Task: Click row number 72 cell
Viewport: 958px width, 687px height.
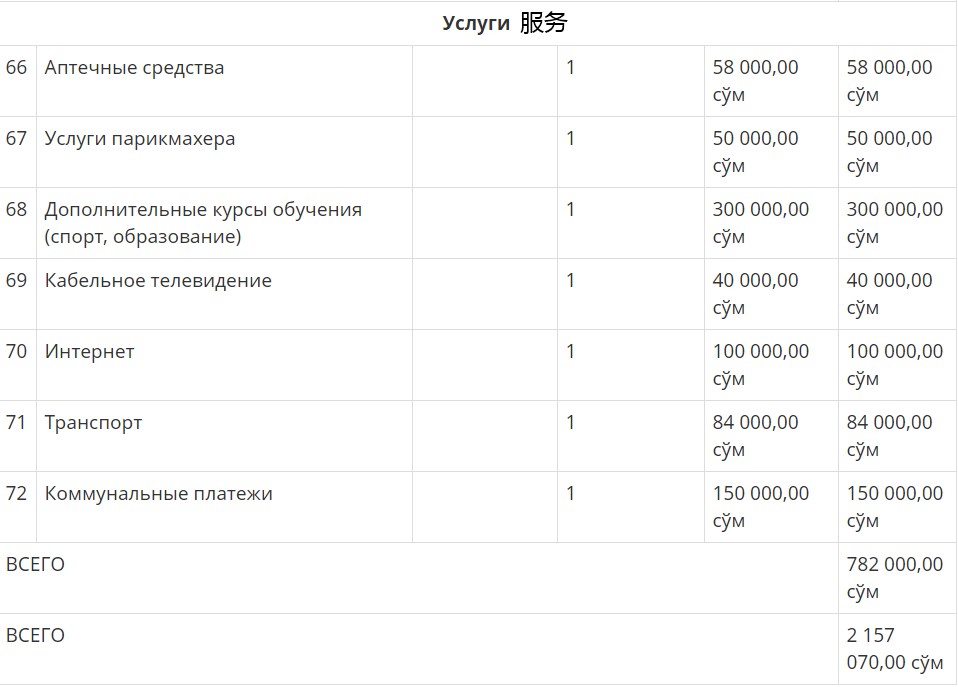Action: tap(17, 494)
